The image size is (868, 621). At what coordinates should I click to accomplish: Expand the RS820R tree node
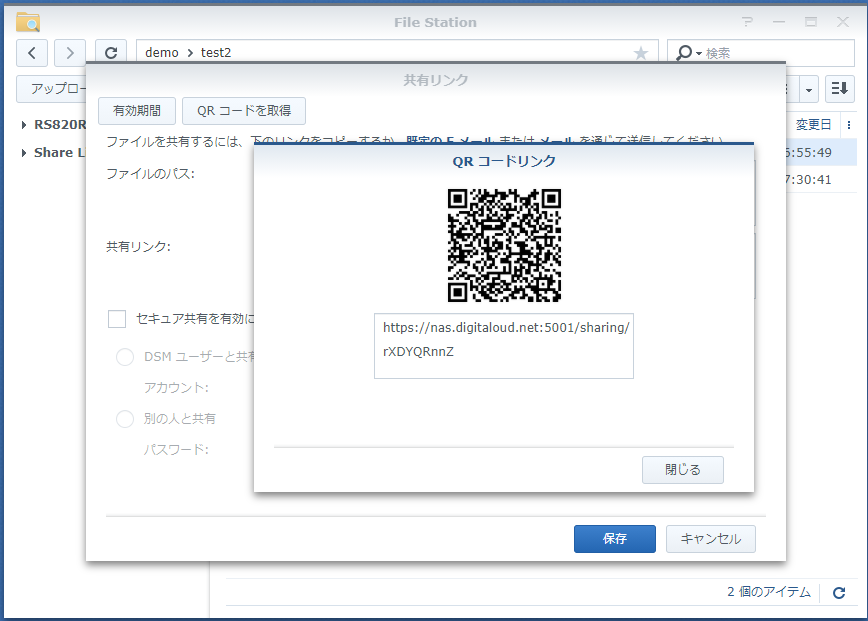tap(24, 125)
